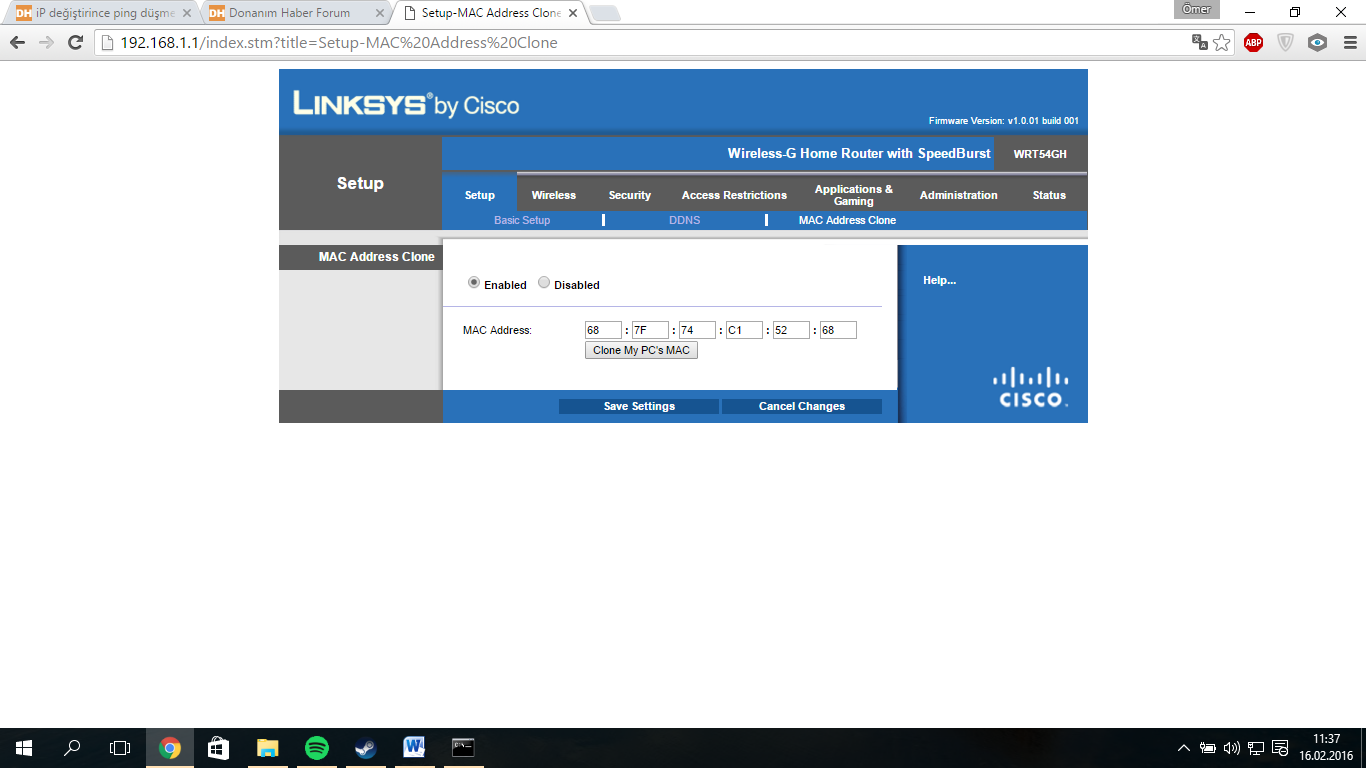This screenshot has width=1366, height=768.
Task: Open the network tray icon
Action: (x=1255, y=748)
